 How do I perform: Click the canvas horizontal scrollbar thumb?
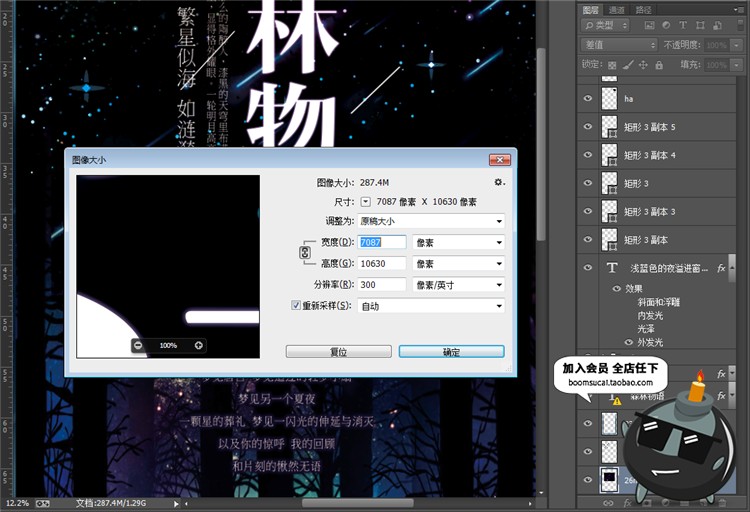click(x=358, y=503)
